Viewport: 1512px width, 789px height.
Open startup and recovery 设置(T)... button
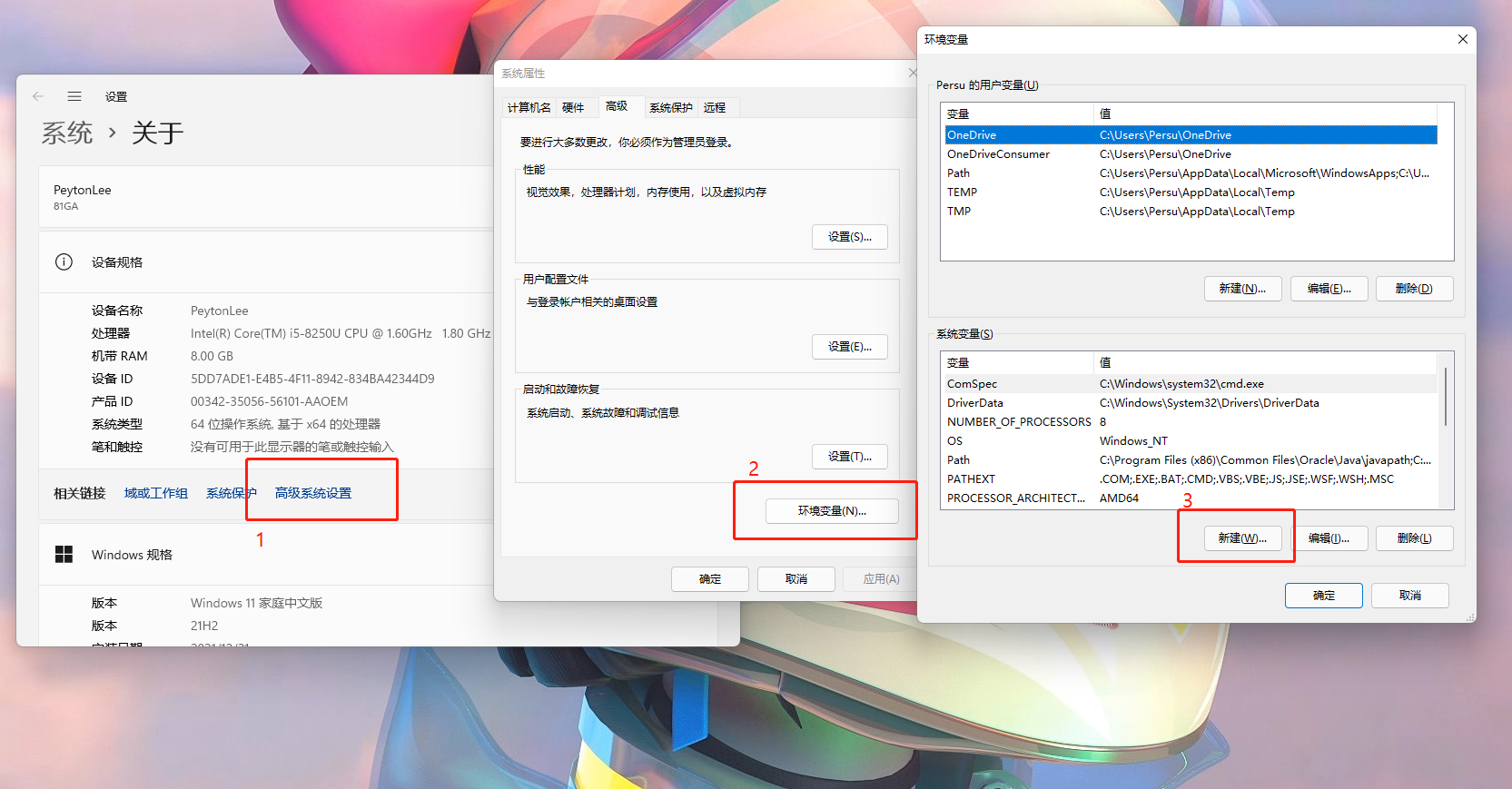tap(850, 457)
